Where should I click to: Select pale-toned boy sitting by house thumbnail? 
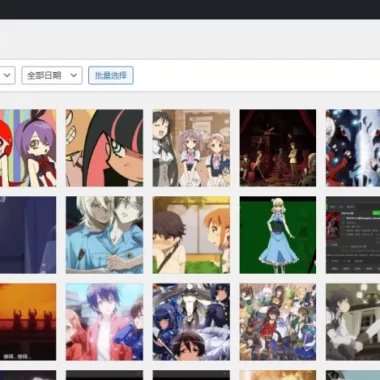tap(353, 322)
